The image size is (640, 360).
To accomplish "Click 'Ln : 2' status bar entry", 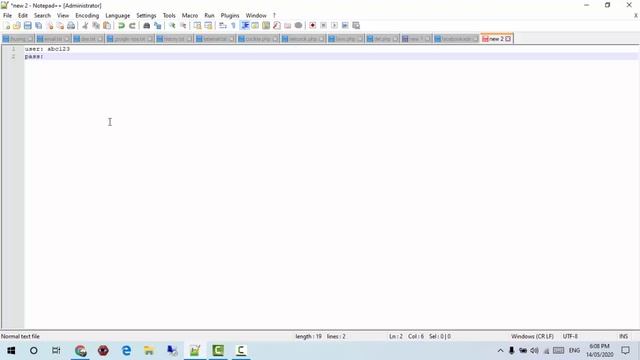I will click(x=396, y=336).
